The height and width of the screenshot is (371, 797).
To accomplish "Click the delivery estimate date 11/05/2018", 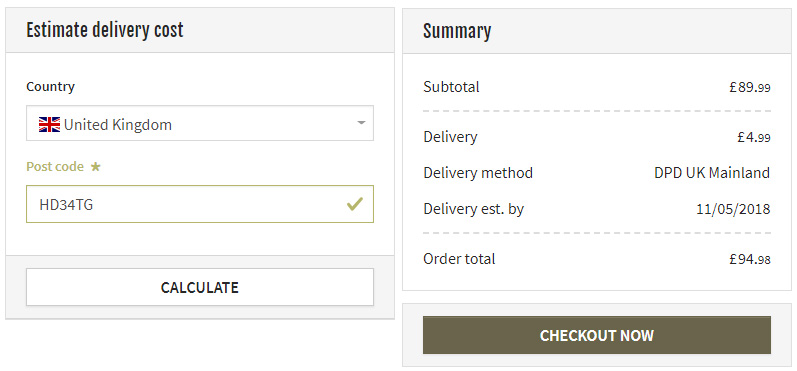I will point(733,209).
